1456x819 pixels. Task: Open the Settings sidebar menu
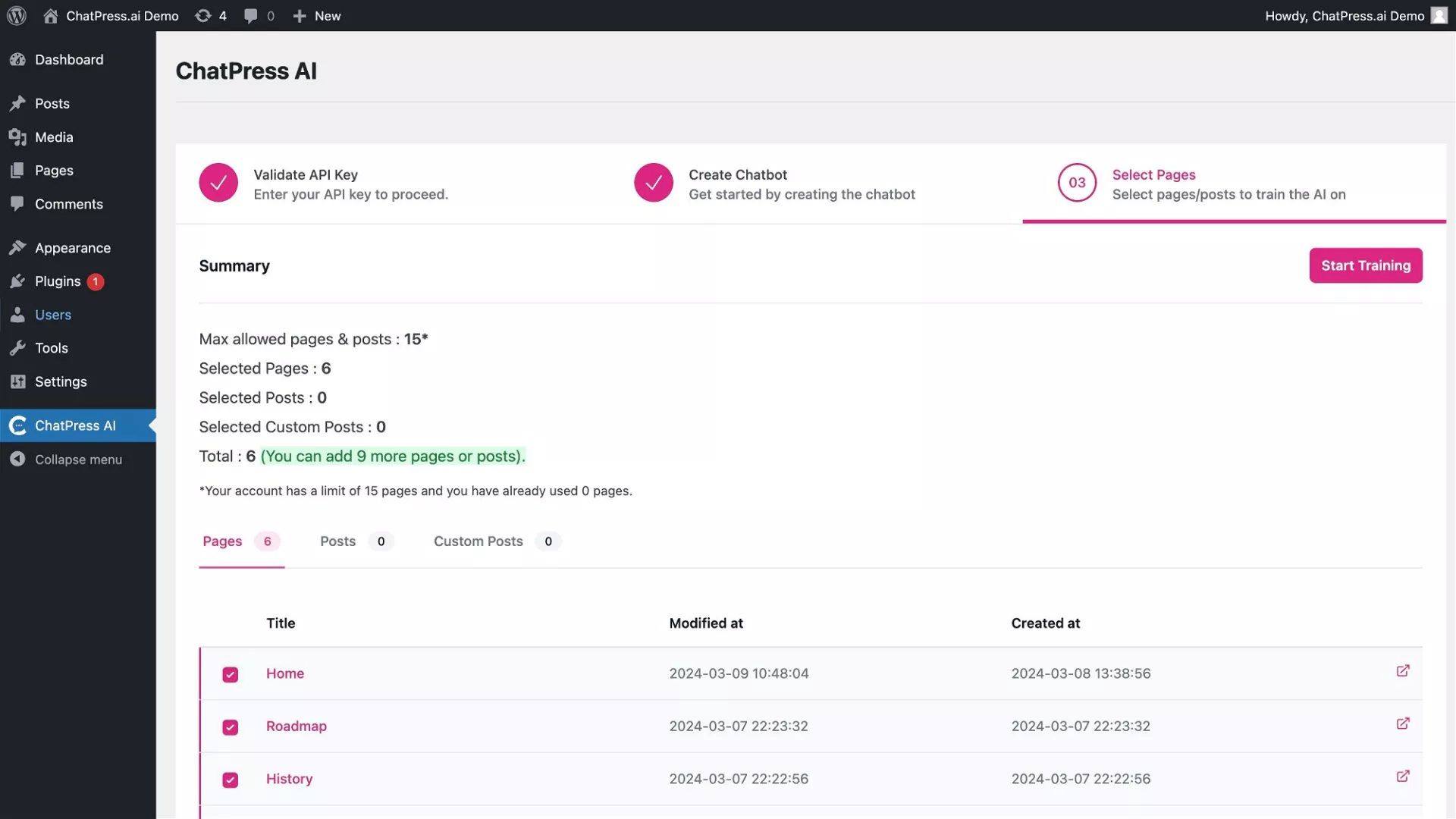click(x=61, y=381)
